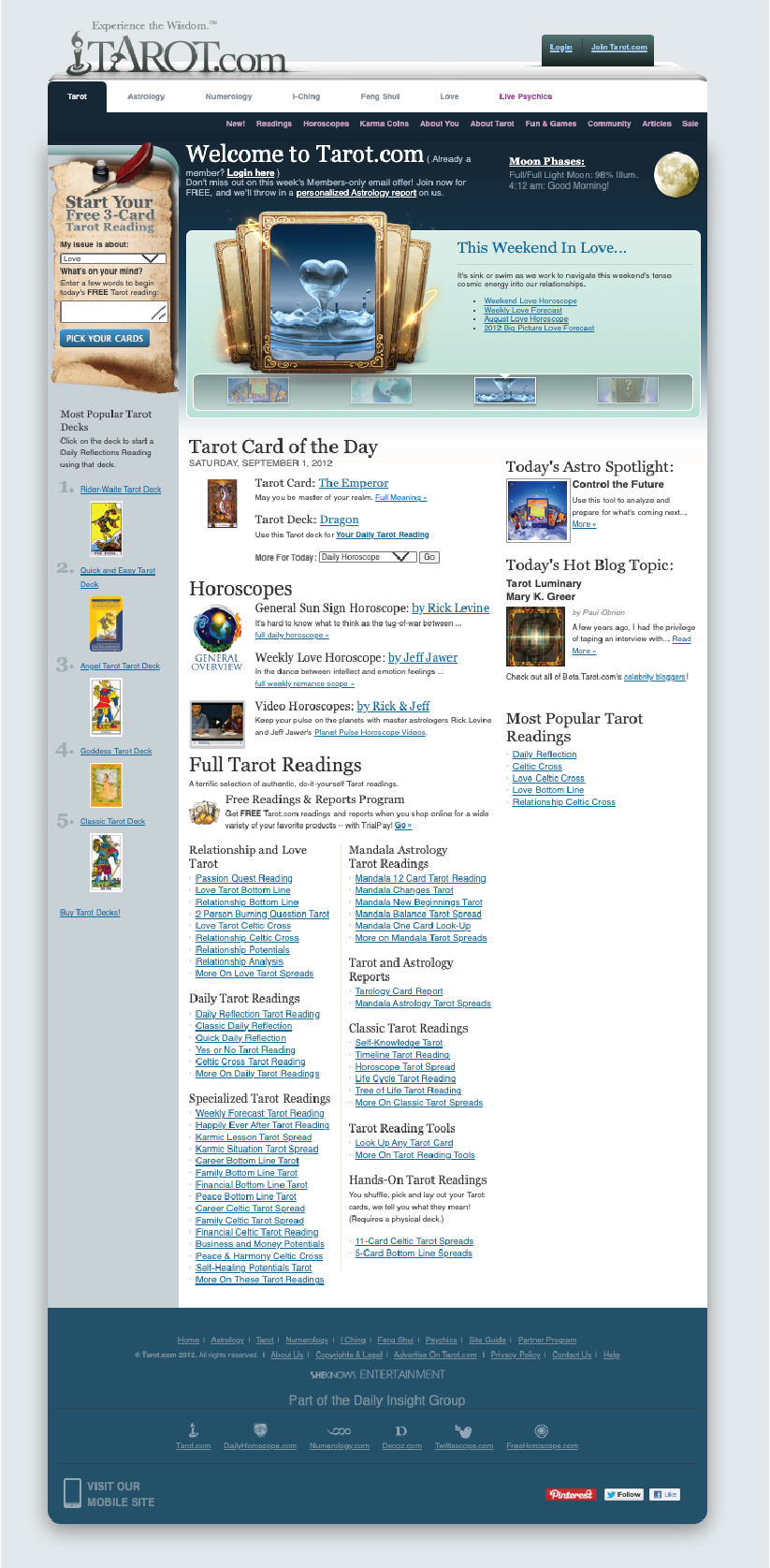770x1568 pixels.
Task: Click the full moon phase image
Action: [x=676, y=176]
